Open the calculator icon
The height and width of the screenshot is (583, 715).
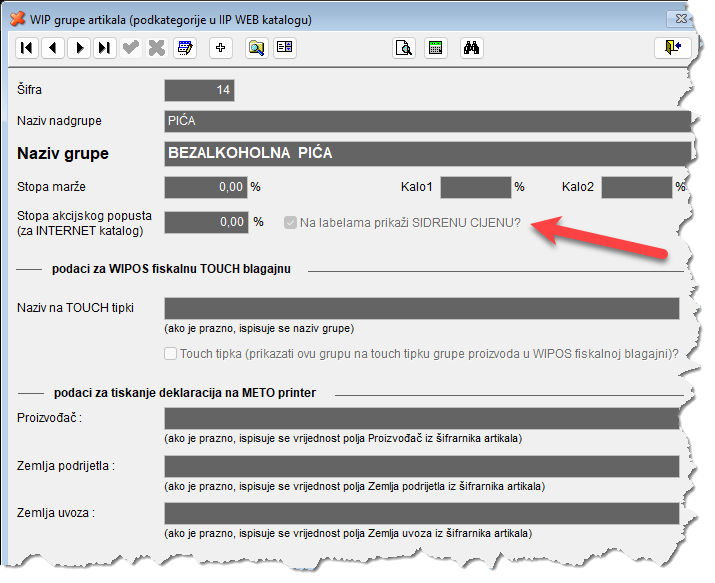(x=435, y=47)
